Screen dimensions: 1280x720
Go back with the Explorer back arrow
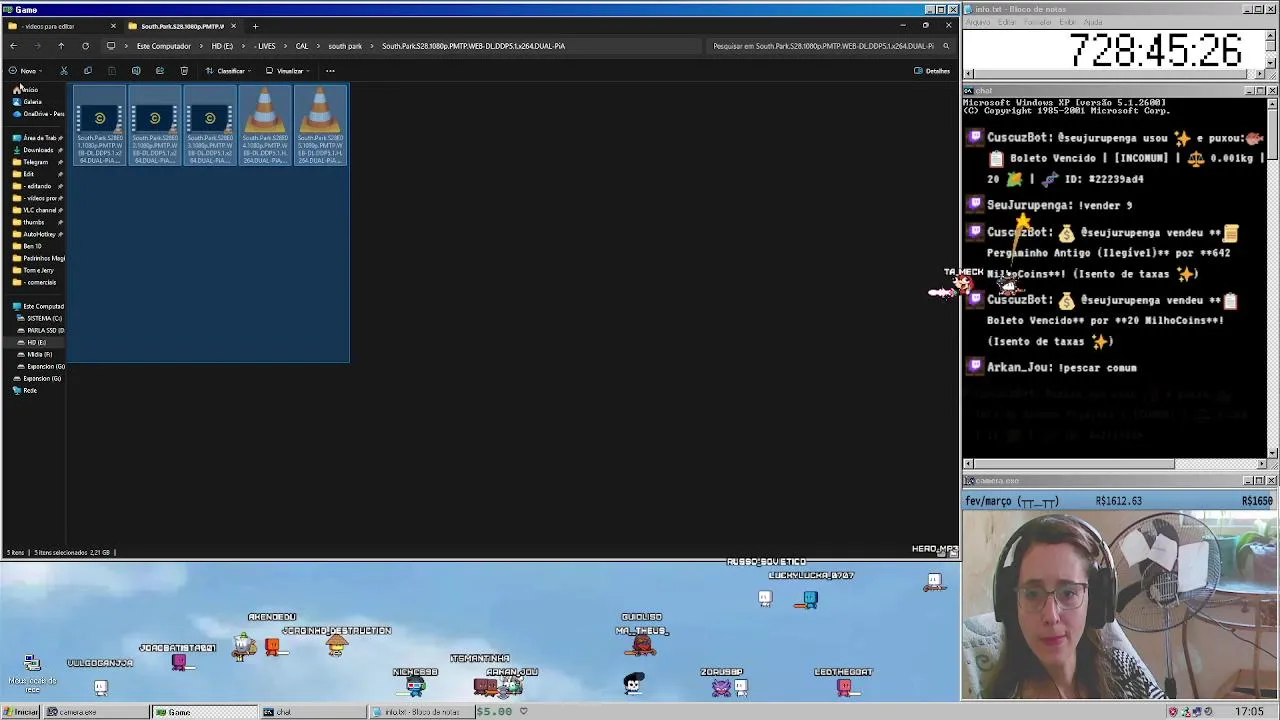tap(13, 46)
